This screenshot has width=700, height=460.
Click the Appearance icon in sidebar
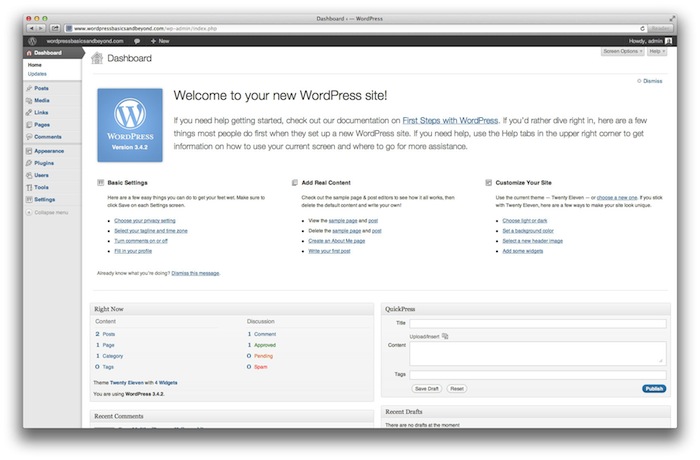click(29, 151)
